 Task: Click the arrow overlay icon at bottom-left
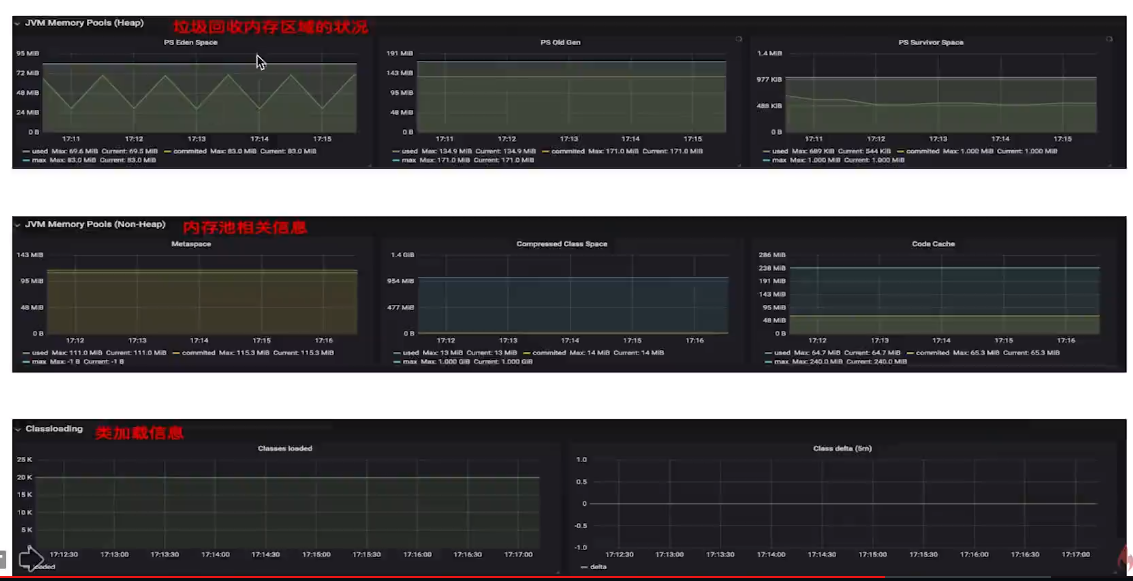coord(31,559)
